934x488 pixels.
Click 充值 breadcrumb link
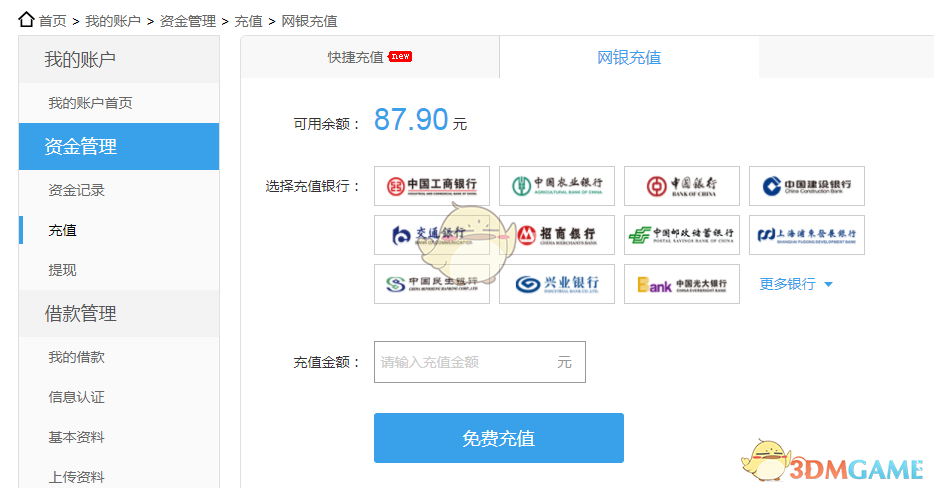click(248, 21)
